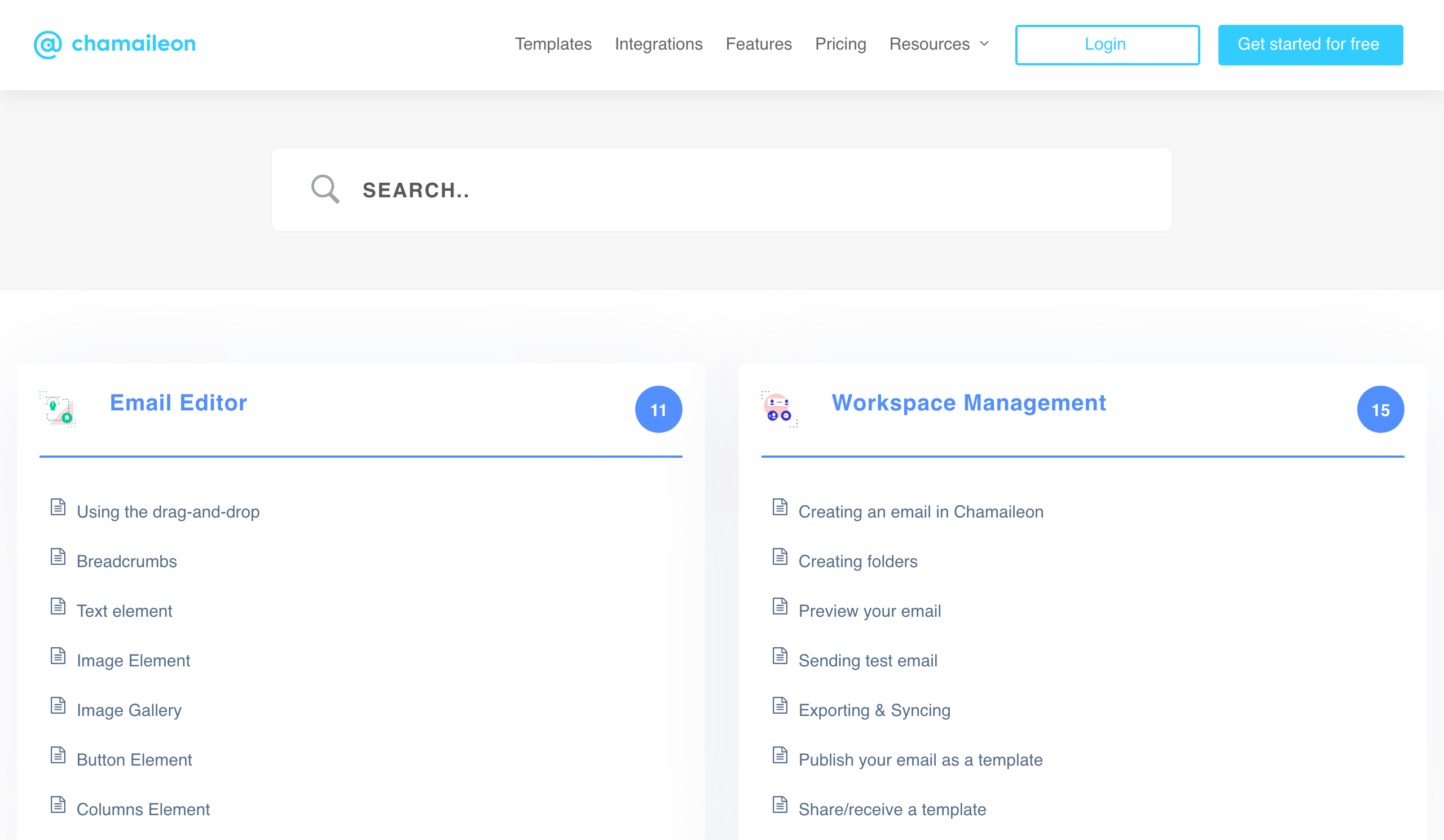
Task: Click the Email Editor category icon
Action: coord(58,409)
